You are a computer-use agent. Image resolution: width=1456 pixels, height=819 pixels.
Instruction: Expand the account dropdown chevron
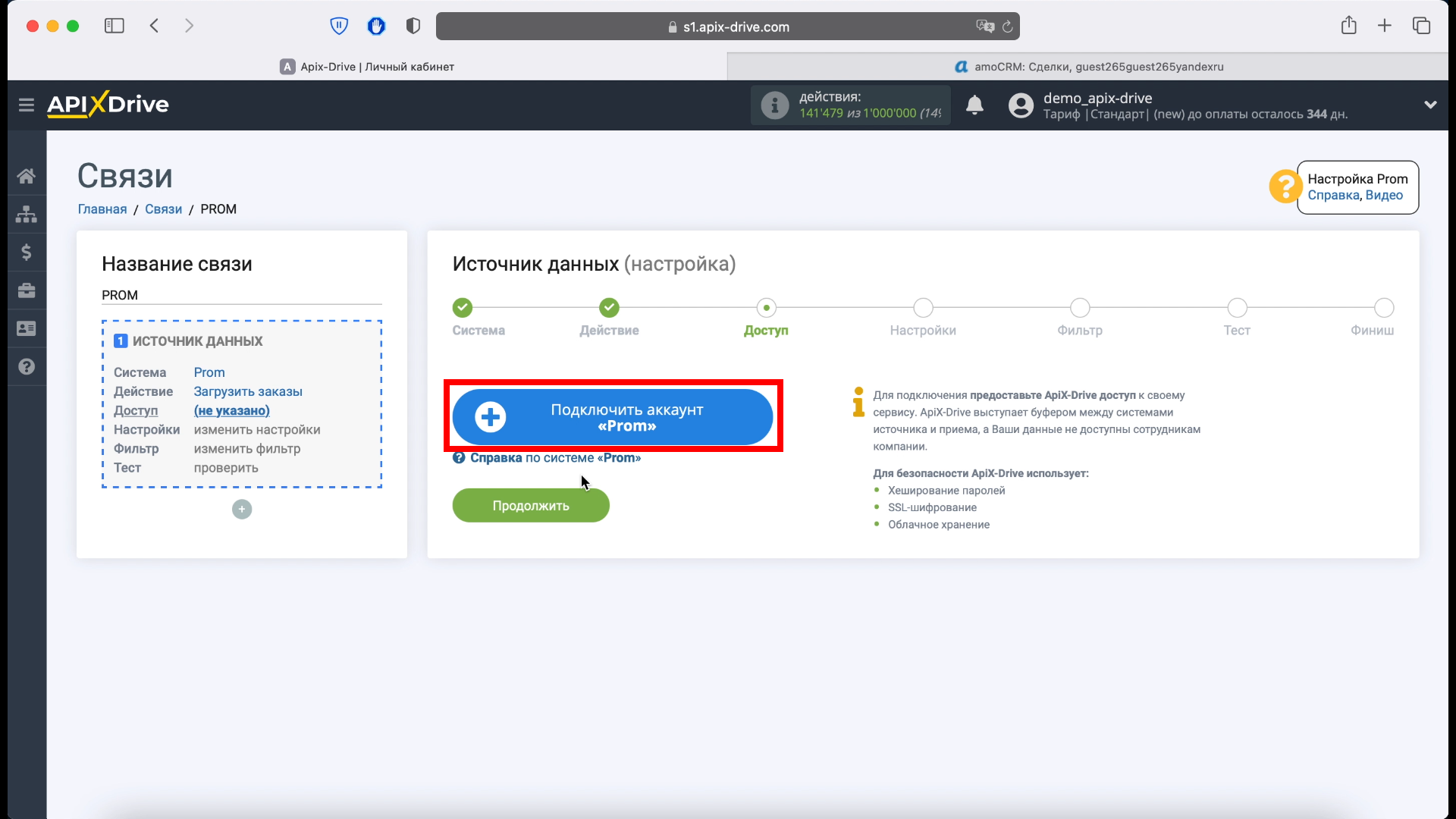tap(1430, 105)
